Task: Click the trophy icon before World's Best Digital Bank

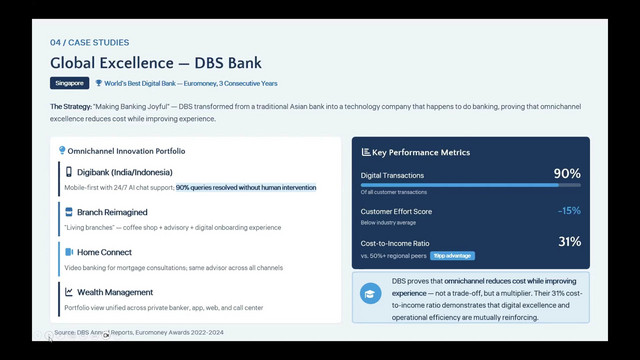Action: coord(98,83)
